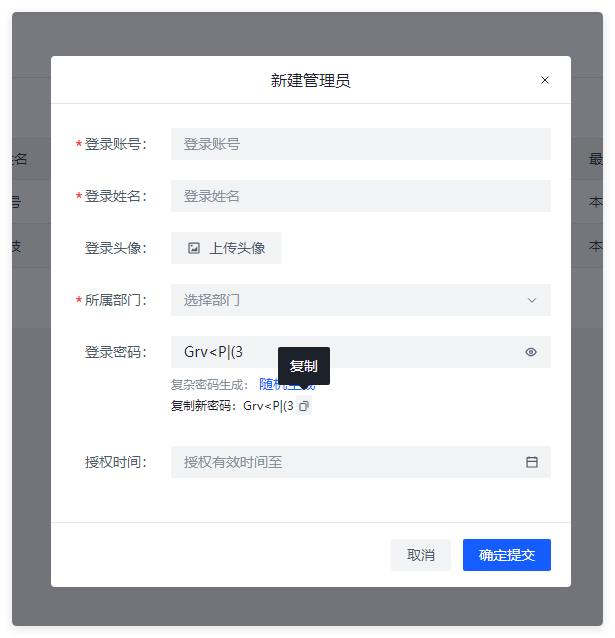This screenshot has height=638, width=615.
Task: Click the image icon in 上传头像
Action: coord(194,248)
